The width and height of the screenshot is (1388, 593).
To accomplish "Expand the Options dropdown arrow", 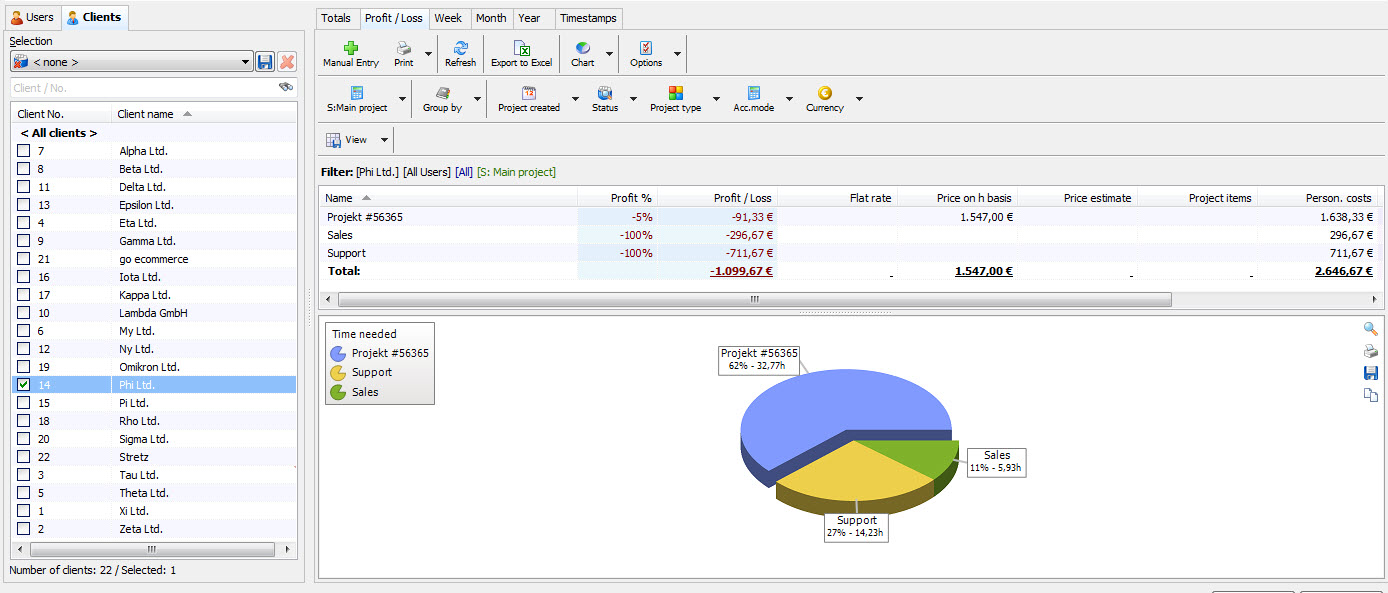I will pos(678,54).
